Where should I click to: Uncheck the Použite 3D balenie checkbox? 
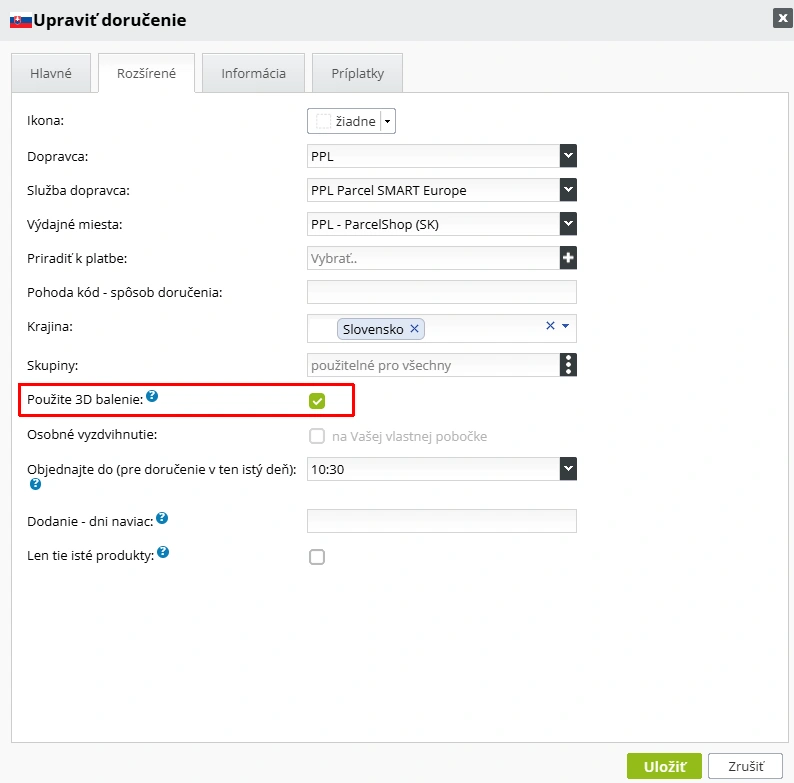pyautogui.click(x=317, y=401)
